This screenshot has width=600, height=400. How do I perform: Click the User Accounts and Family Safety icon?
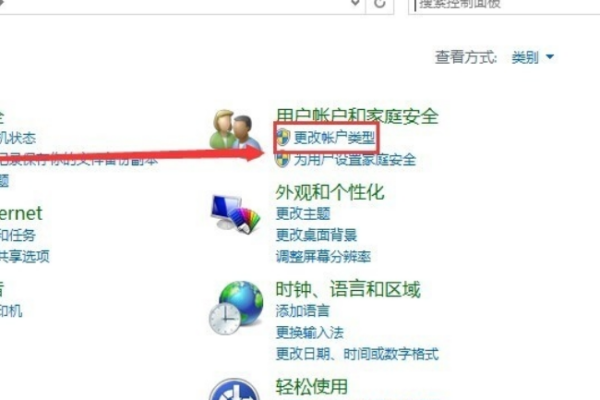pos(235,130)
